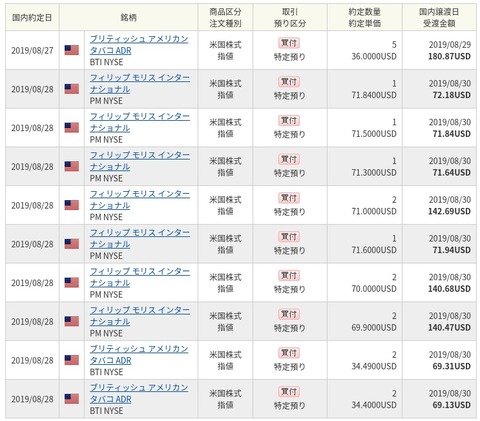Open the Philip Morris link in the 142.69USD row
Image resolution: width=480 pixels, height=421 pixels.
140,199
